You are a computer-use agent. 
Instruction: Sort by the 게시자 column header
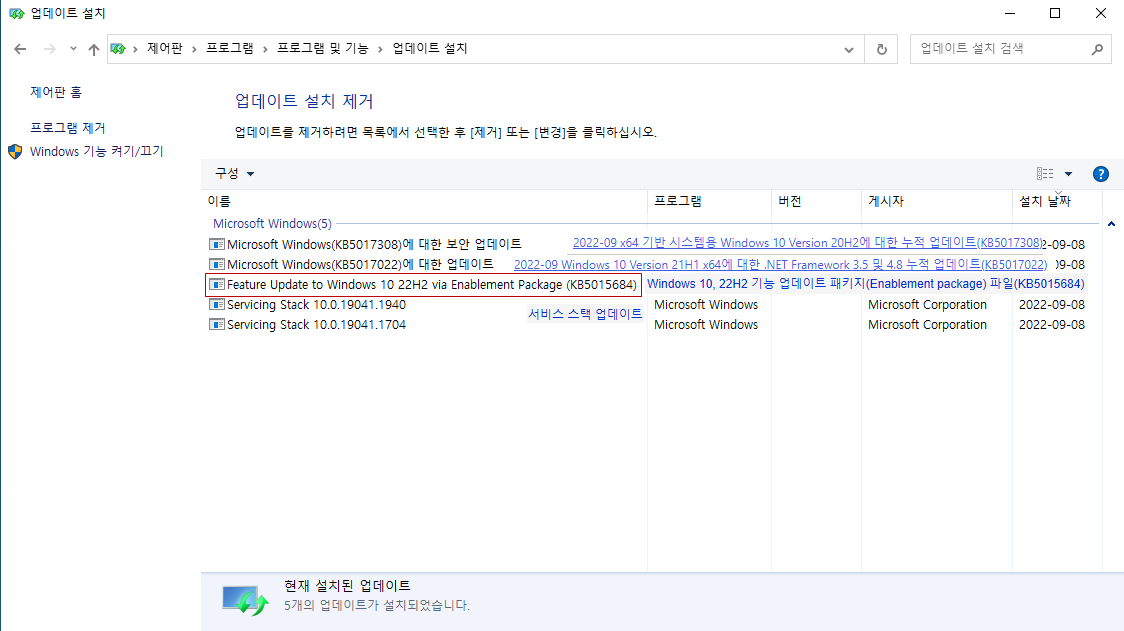[937, 201]
